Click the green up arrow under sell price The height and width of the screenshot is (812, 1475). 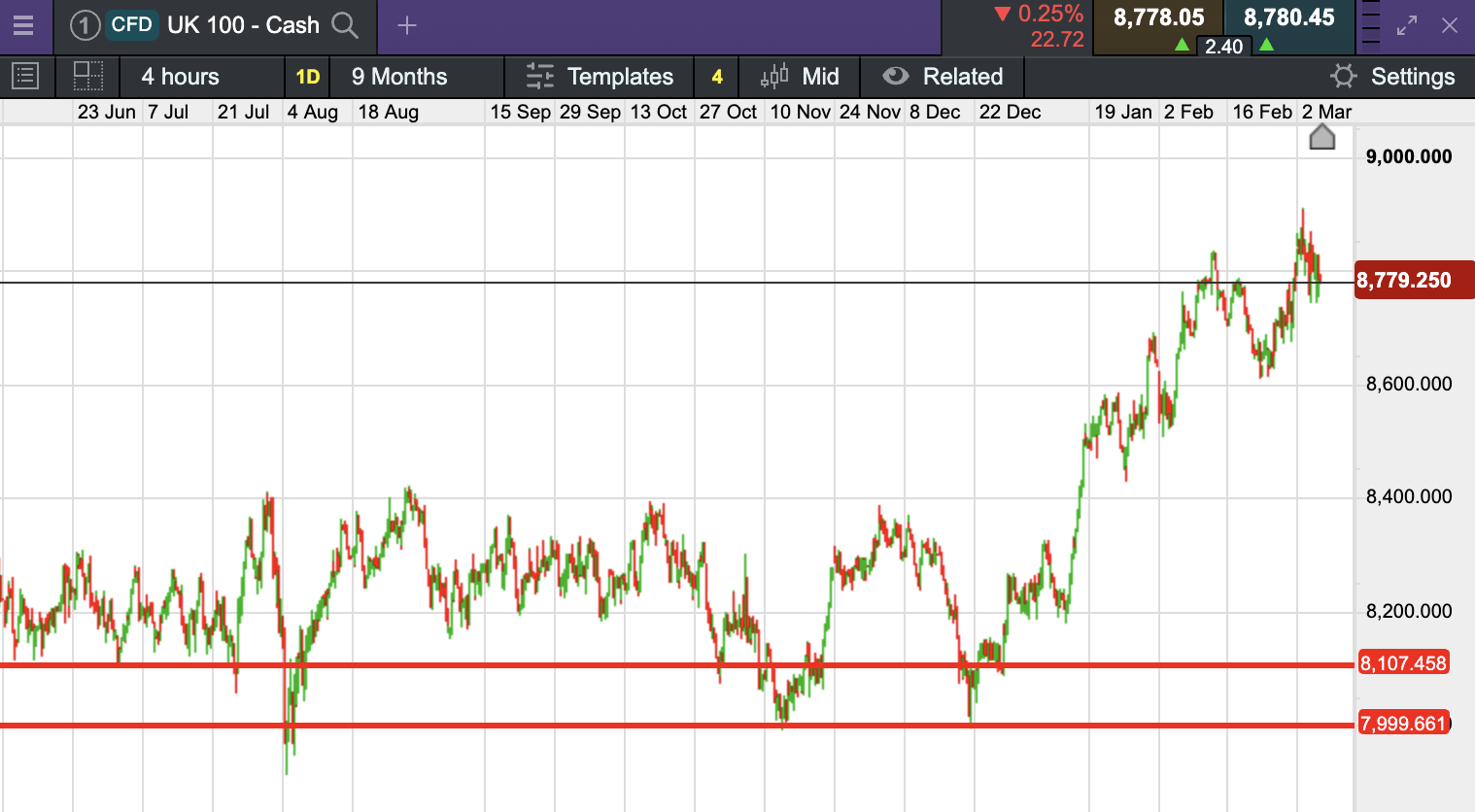pos(1182,45)
